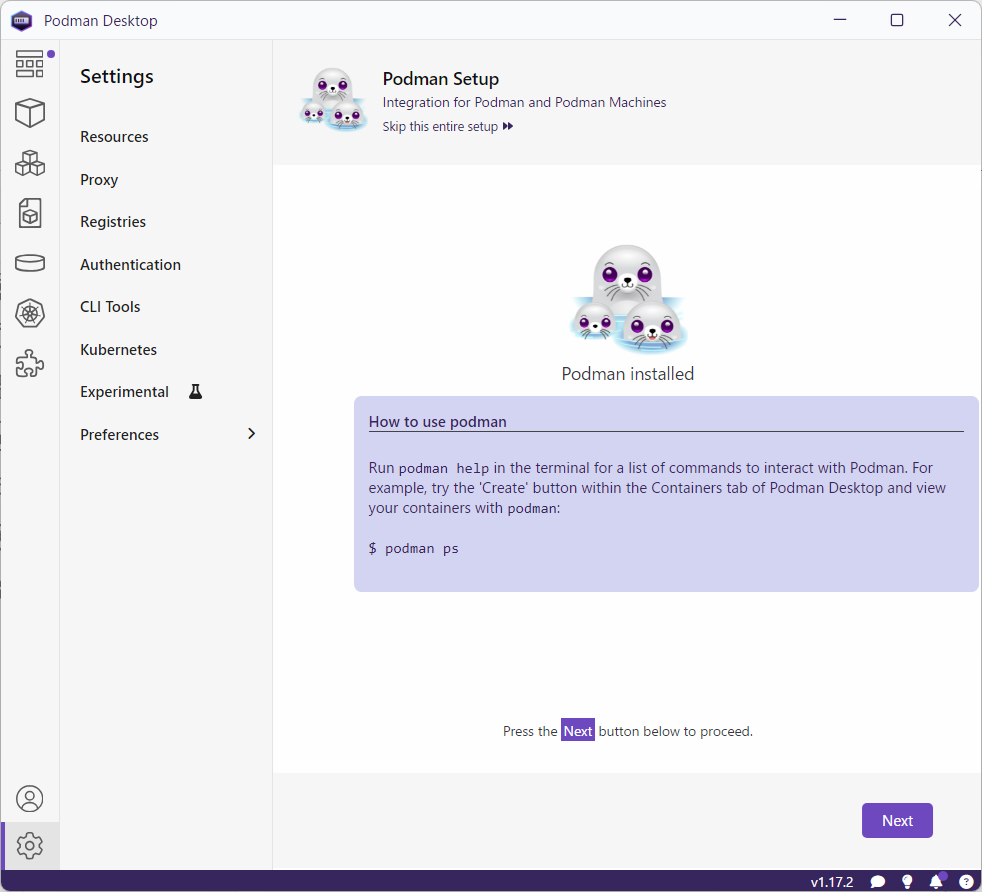Expand the Preferences section chevron
The width and height of the screenshot is (982, 892).
[251, 434]
